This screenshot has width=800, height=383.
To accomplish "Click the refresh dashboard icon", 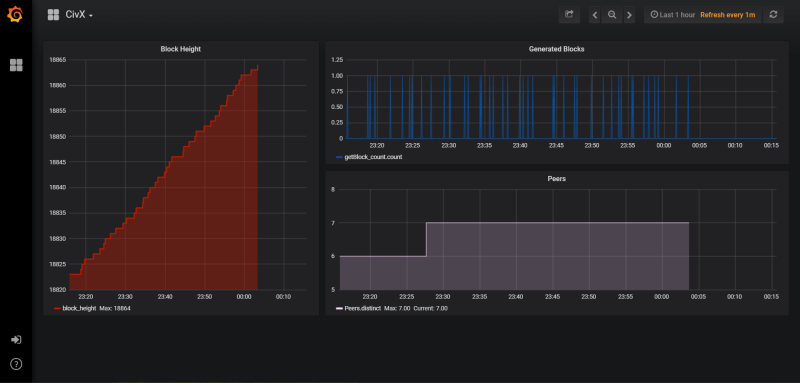I will (773, 15).
